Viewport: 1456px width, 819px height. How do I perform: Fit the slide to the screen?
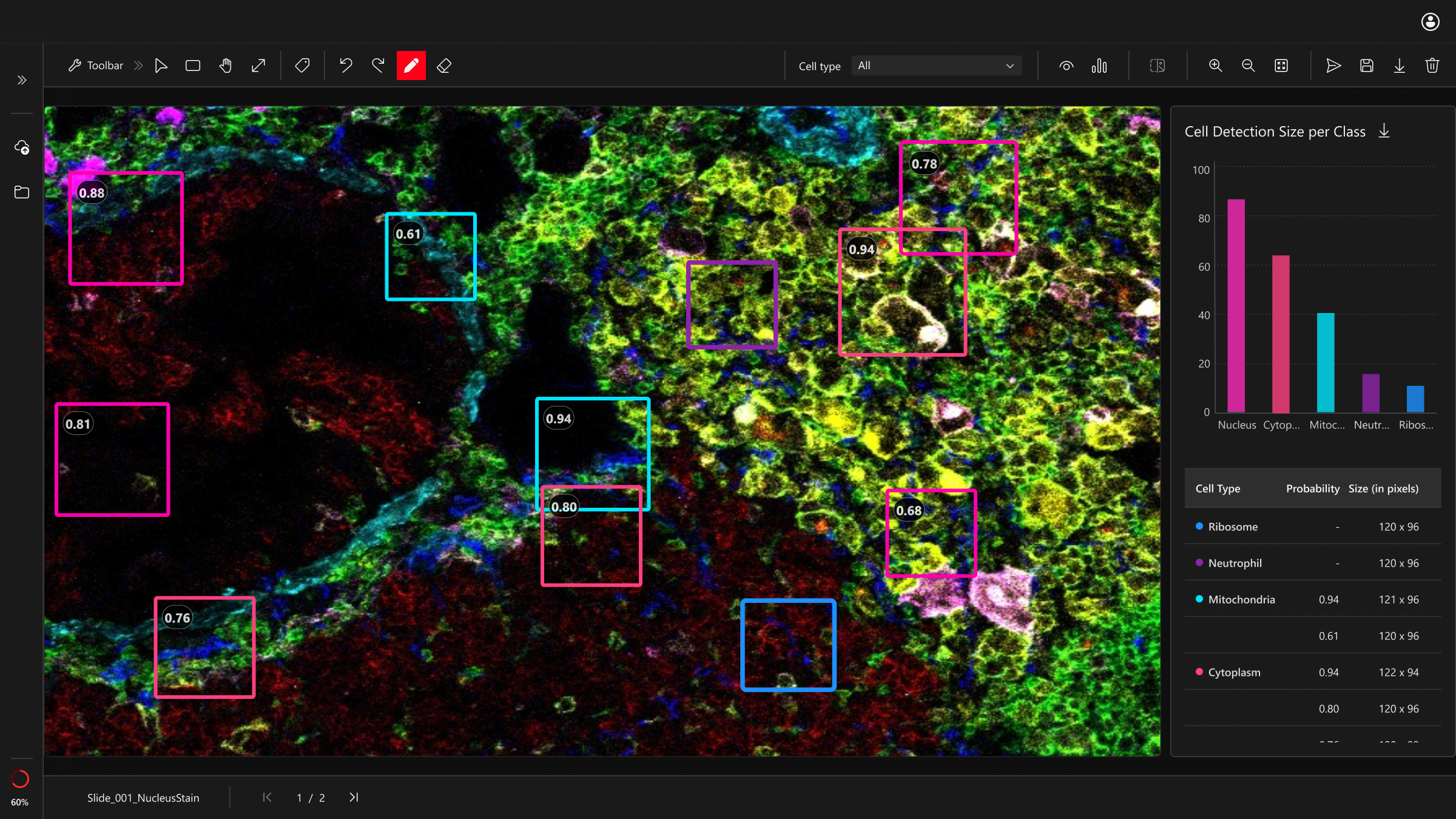(x=1282, y=65)
